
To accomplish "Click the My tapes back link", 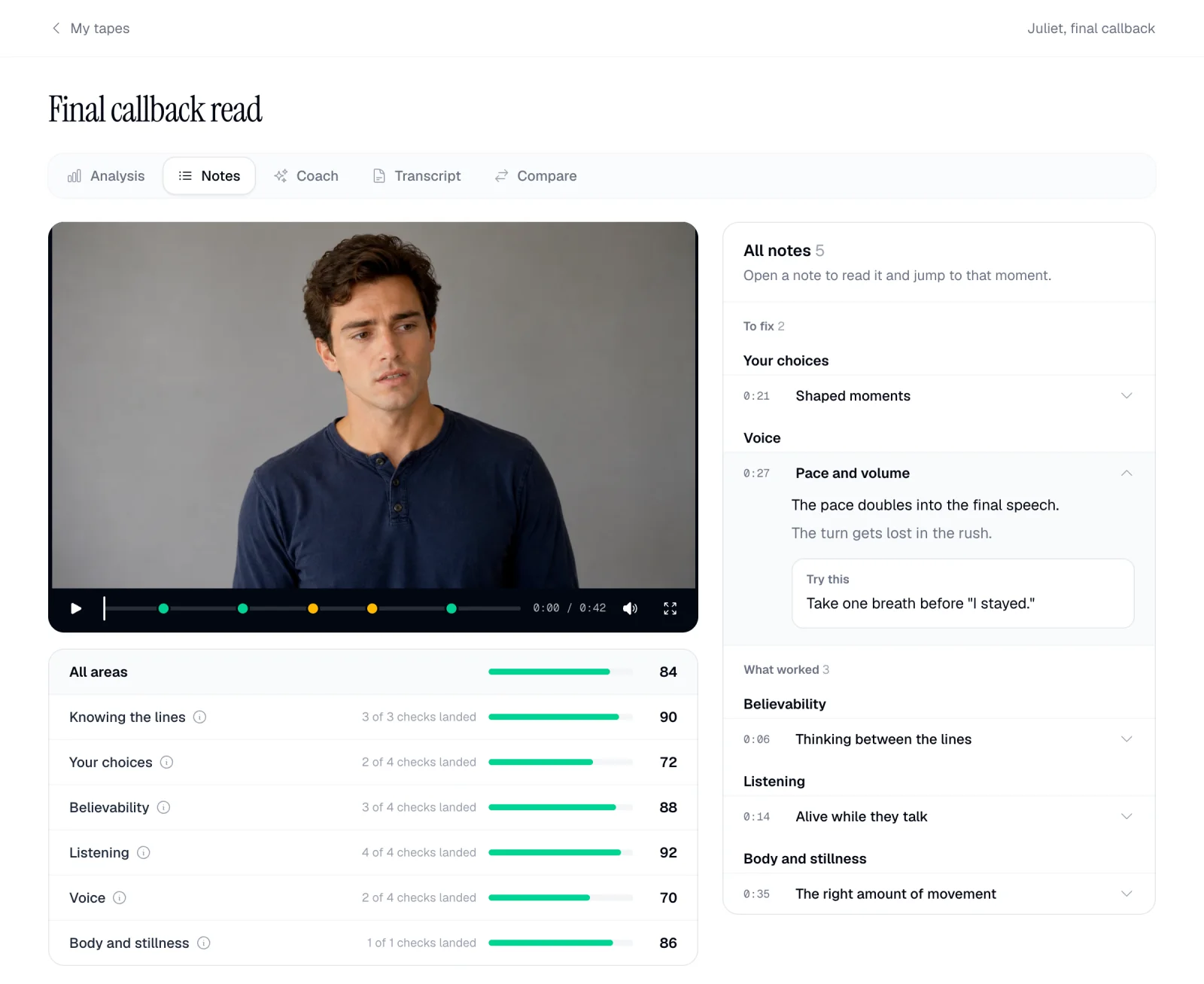I will coord(90,28).
